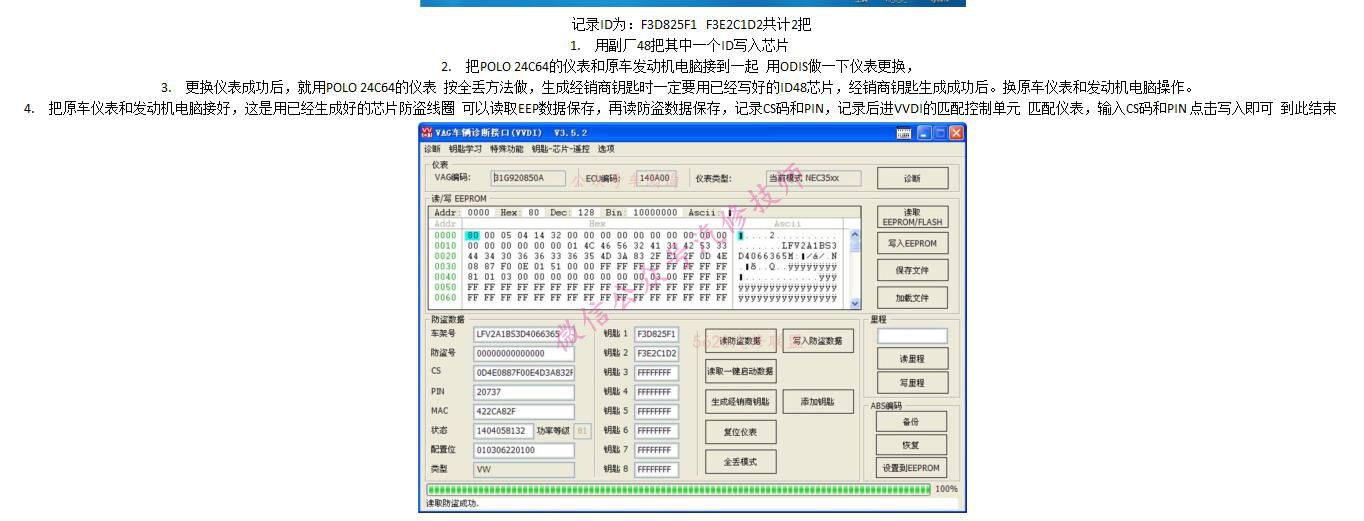Click the 写入EEPROM button
1364x521 pixels.
click(x=911, y=243)
